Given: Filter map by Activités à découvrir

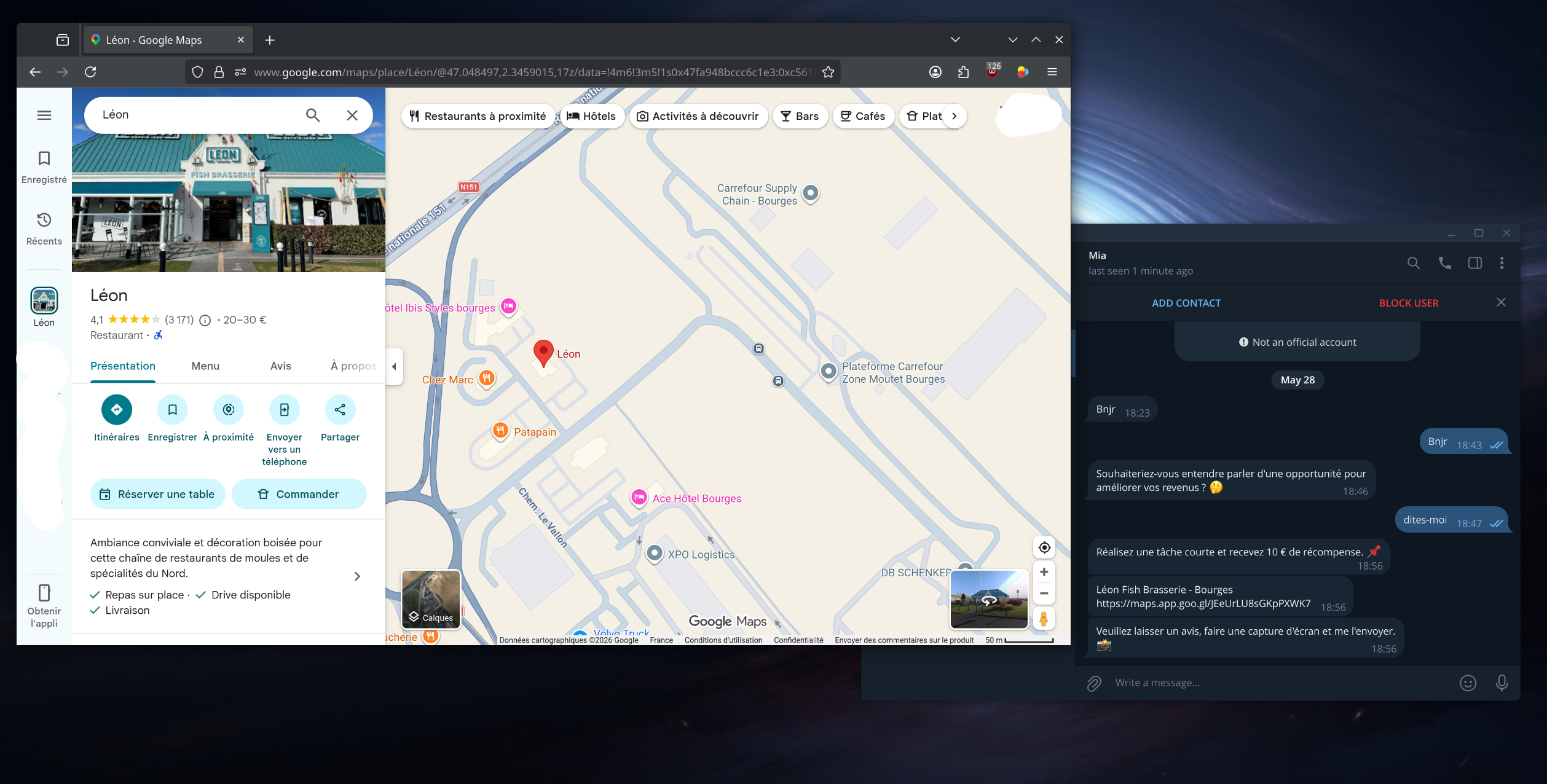Looking at the screenshot, I should coord(698,116).
